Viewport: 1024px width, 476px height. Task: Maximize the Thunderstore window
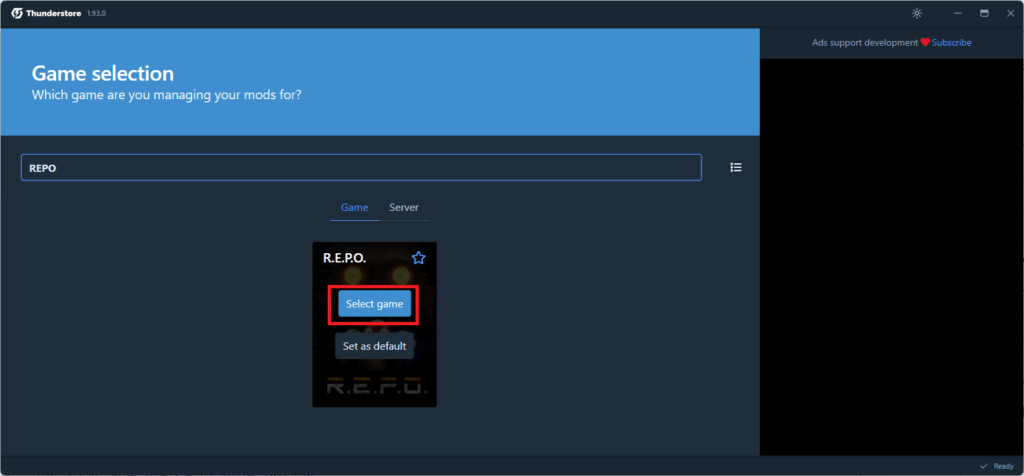(x=984, y=13)
